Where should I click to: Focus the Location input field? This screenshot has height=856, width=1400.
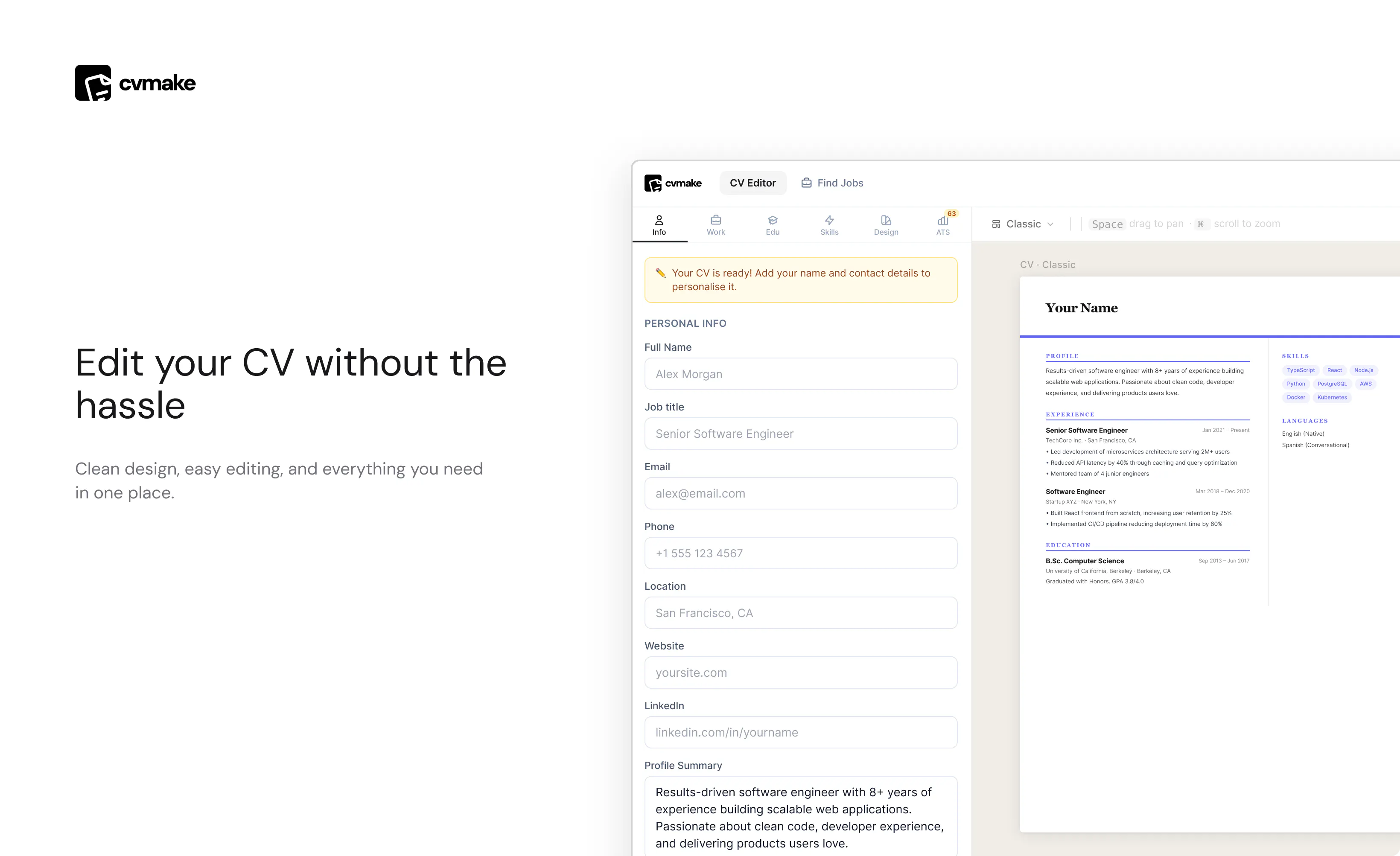tap(801, 612)
